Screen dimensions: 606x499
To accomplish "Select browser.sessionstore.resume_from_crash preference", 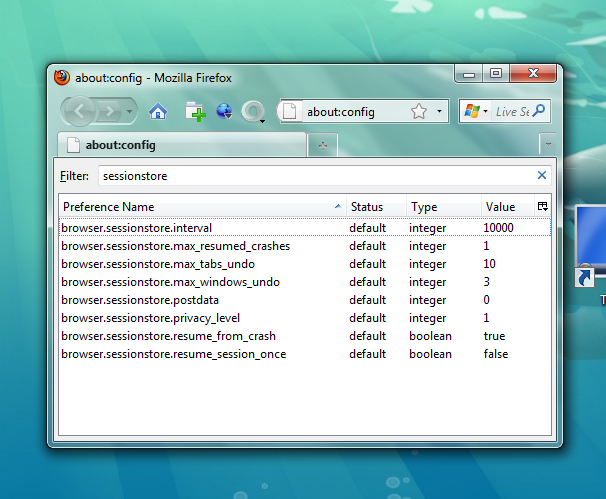I will click(x=305, y=336).
